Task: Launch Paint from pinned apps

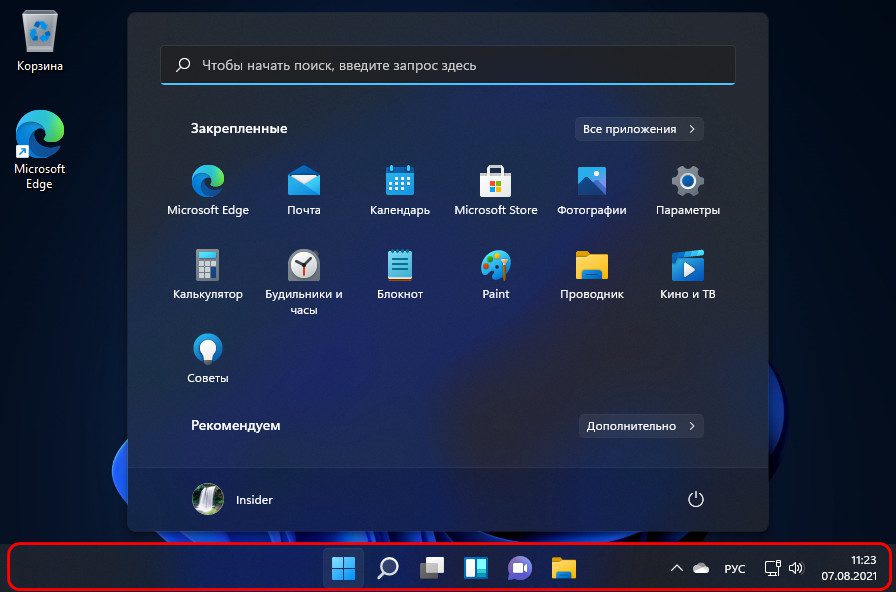Action: tap(495, 274)
